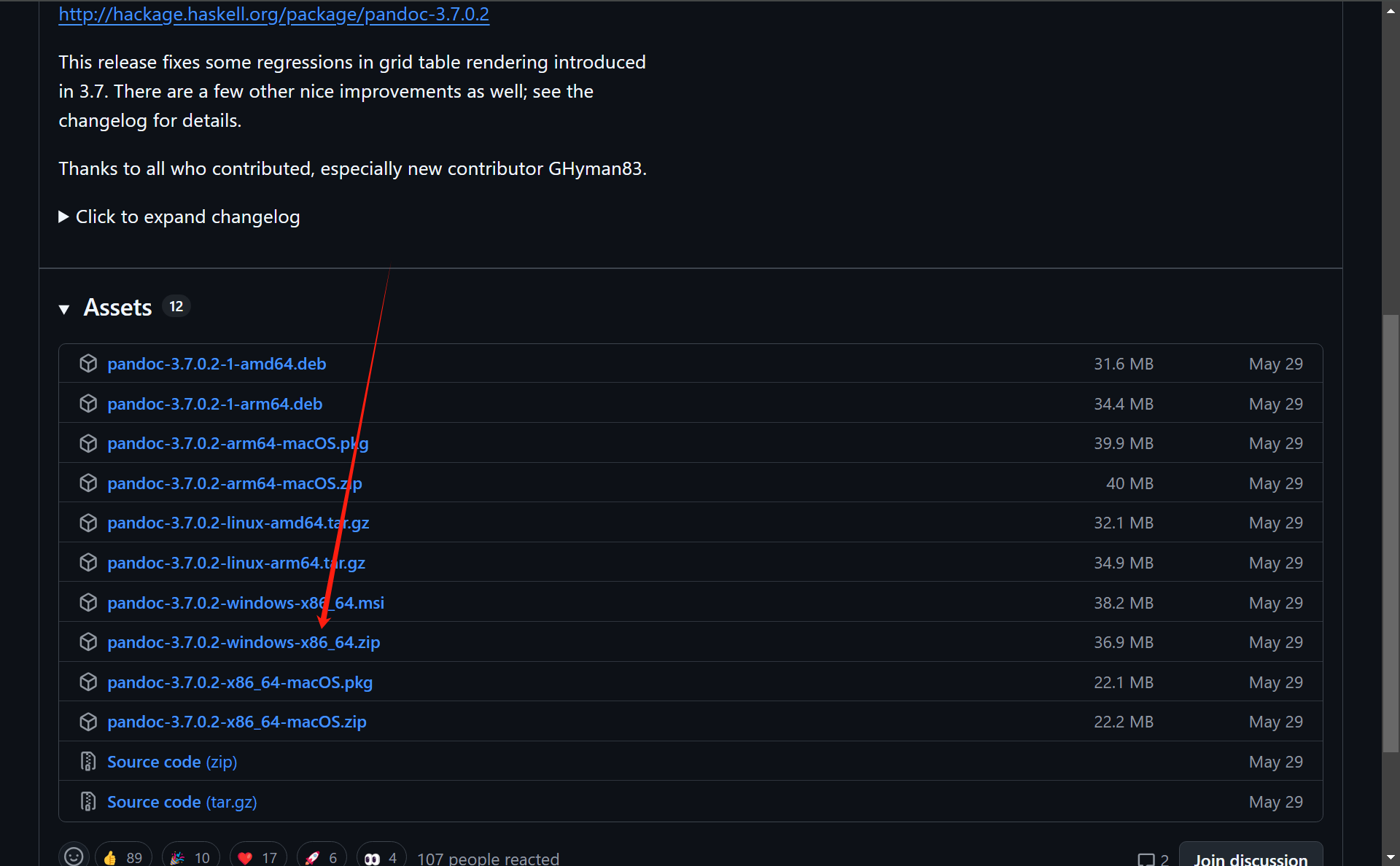Screen dimensions: 1400x866
Task: Download pandoc-3.7.0.2-arm64-macOS.pkg
Action: (x=238, y=443)
